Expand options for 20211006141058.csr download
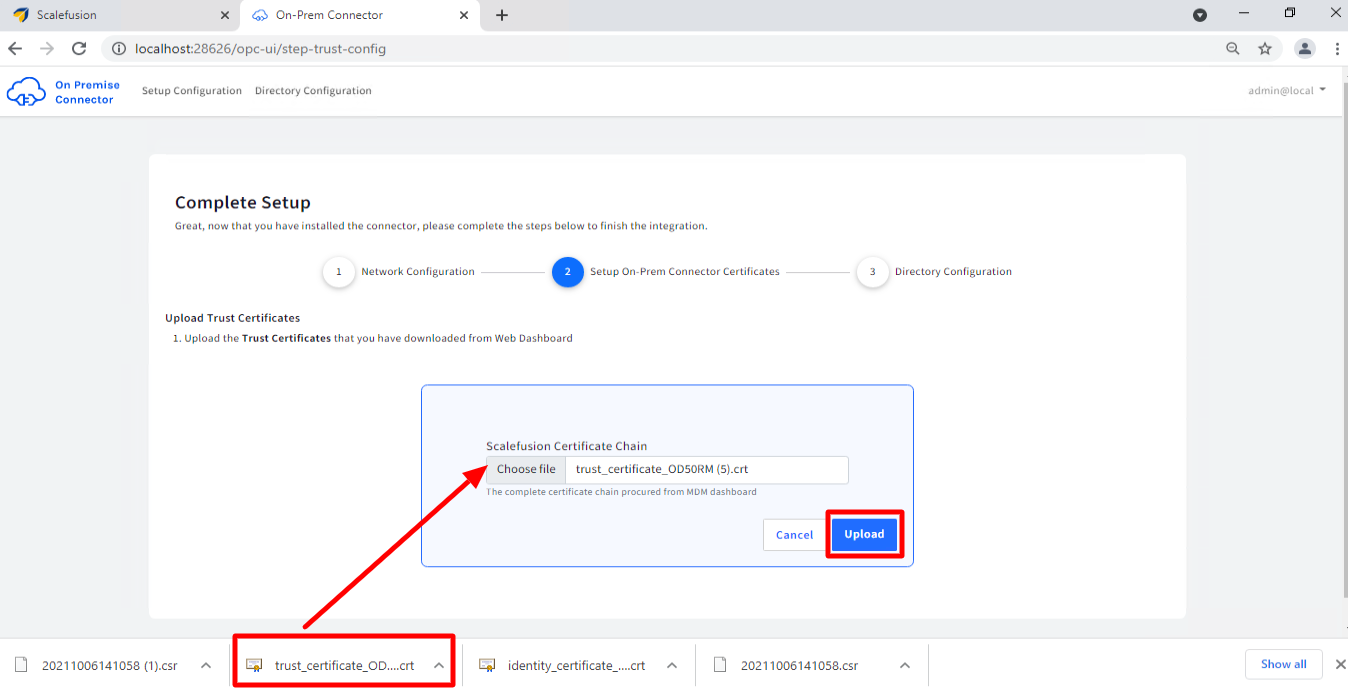1348x690 pixels. (x=904, y=665)
